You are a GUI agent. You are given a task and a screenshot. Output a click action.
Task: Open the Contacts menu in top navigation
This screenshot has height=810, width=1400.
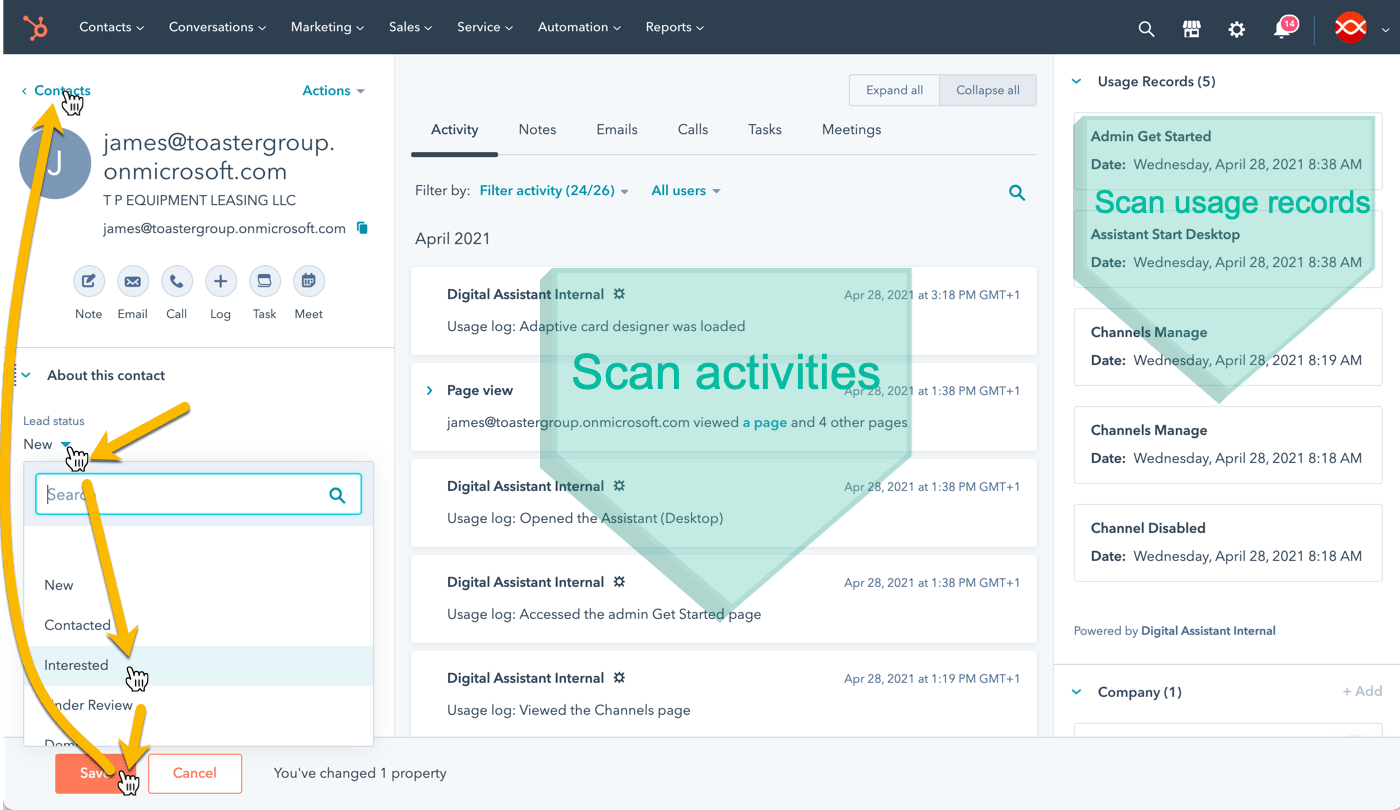(112, 27)
